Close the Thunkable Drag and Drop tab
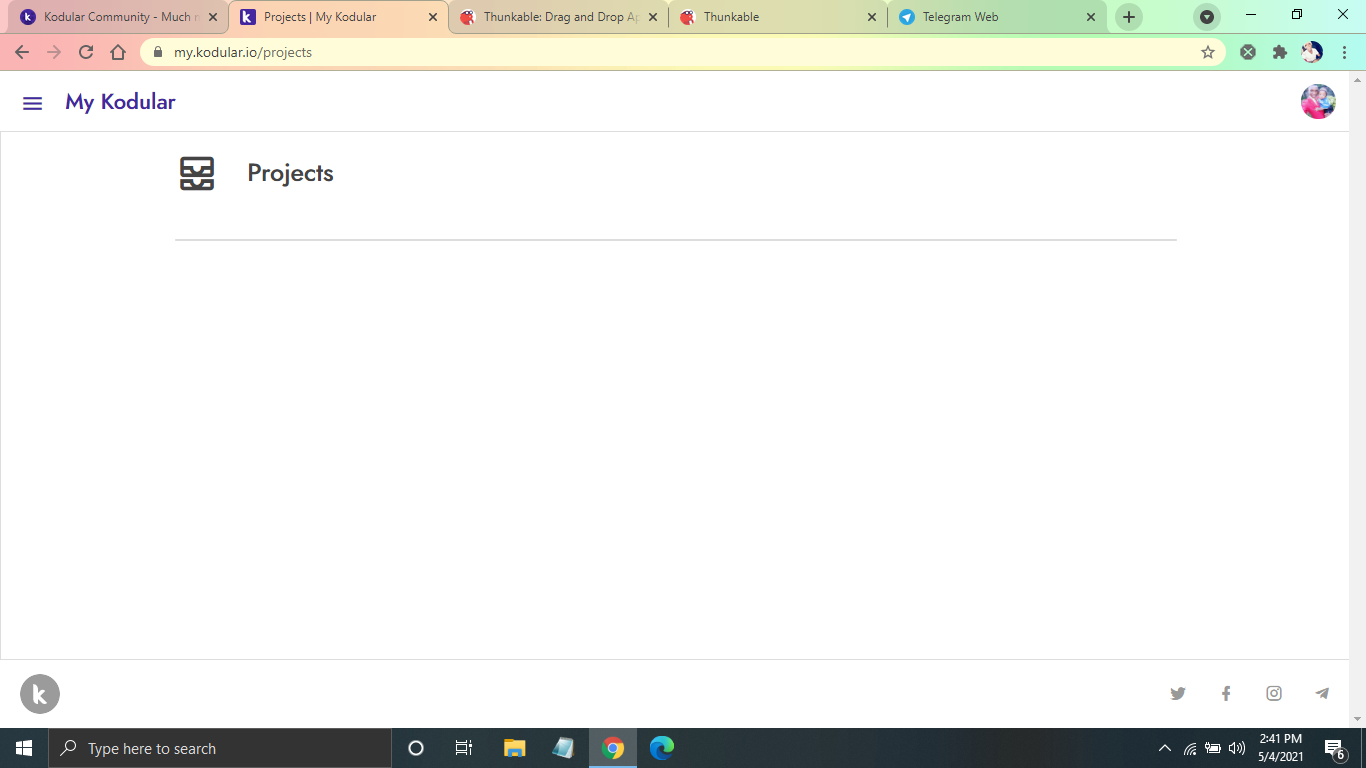 click(652, 17)
